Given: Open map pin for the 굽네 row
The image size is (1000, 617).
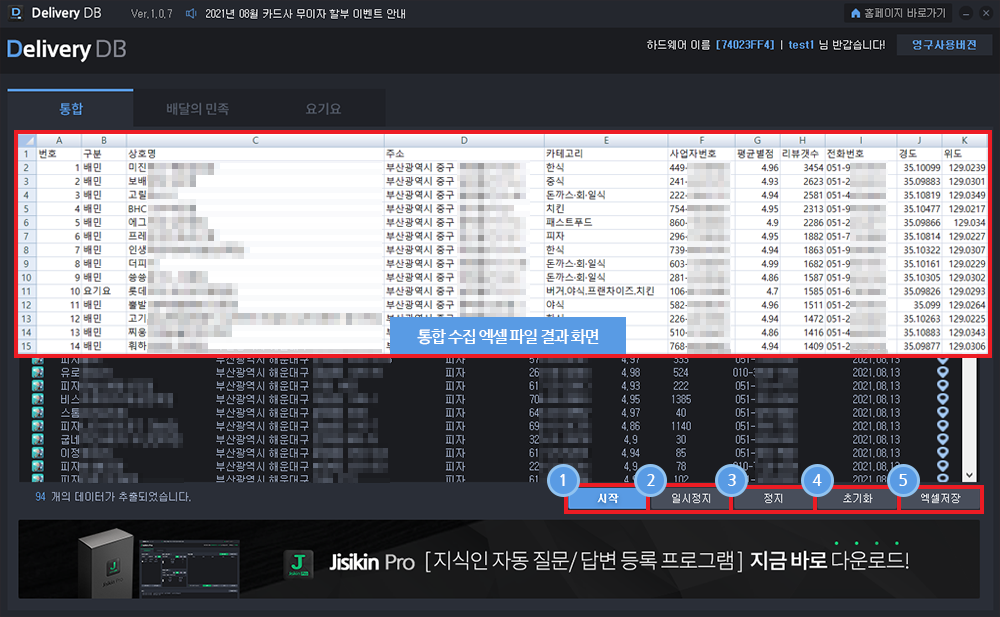Looking at the screenshot, I should click(x=943, y=439).
